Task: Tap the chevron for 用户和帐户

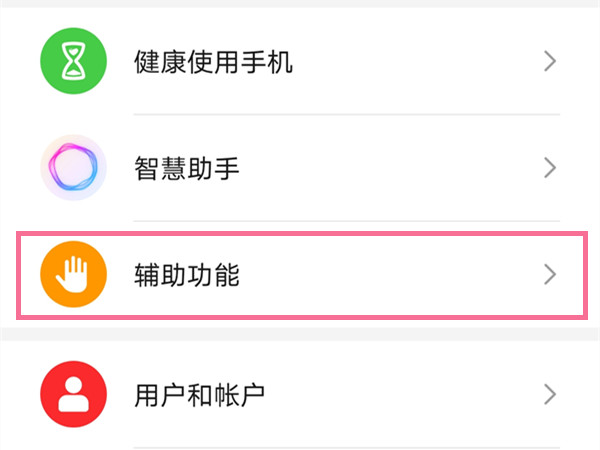Action: tap(549, 394)
